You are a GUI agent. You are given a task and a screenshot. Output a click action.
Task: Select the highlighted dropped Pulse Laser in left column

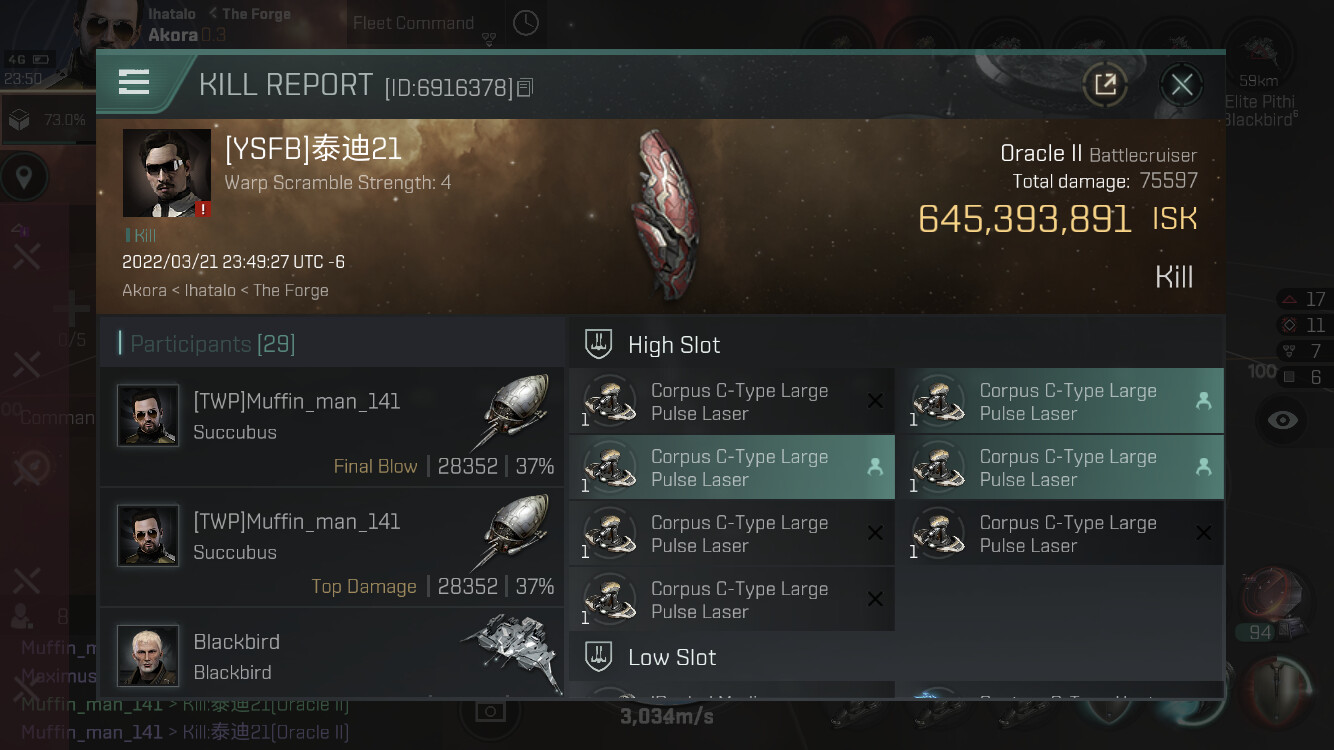click(732, 468)
